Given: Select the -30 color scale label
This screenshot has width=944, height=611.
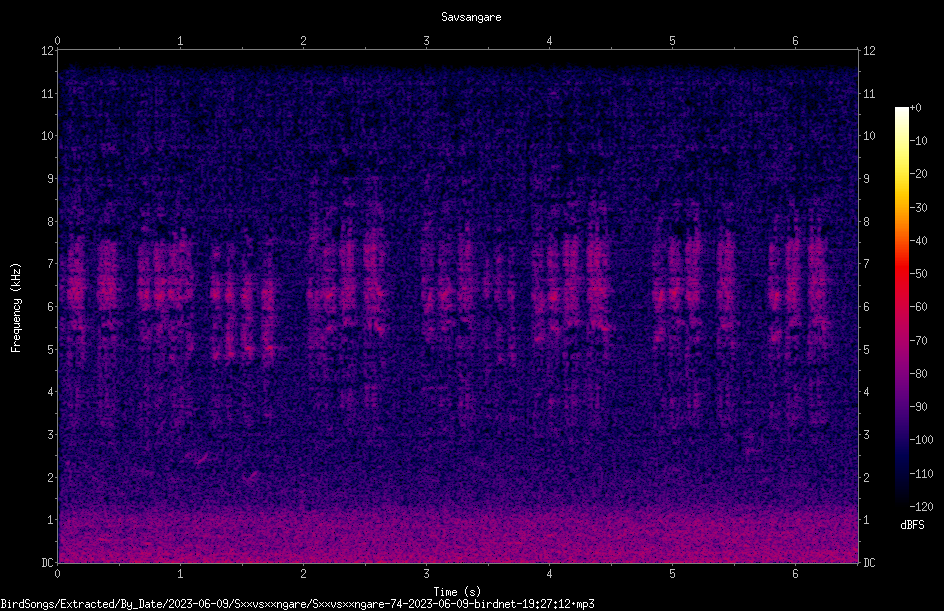Looking at the screenshot, I should (x=918, y=208).
